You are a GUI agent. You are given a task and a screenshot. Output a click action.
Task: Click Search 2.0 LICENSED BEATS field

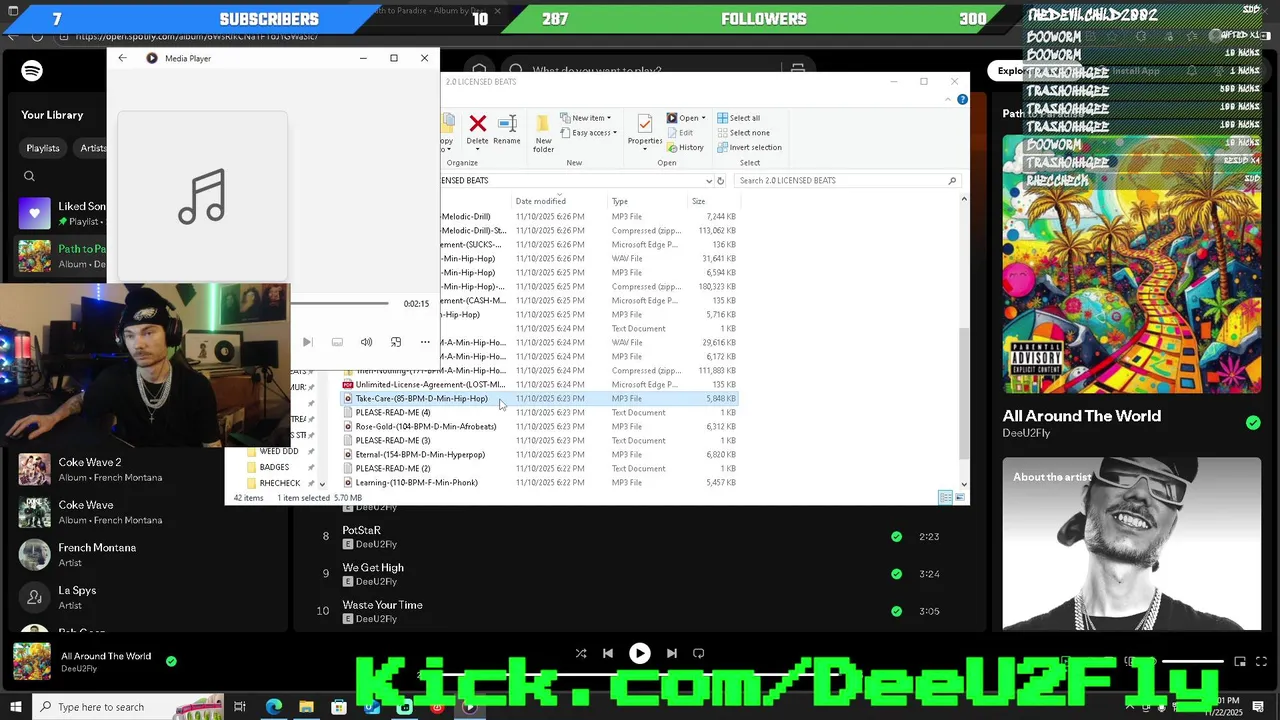(847, 181)
